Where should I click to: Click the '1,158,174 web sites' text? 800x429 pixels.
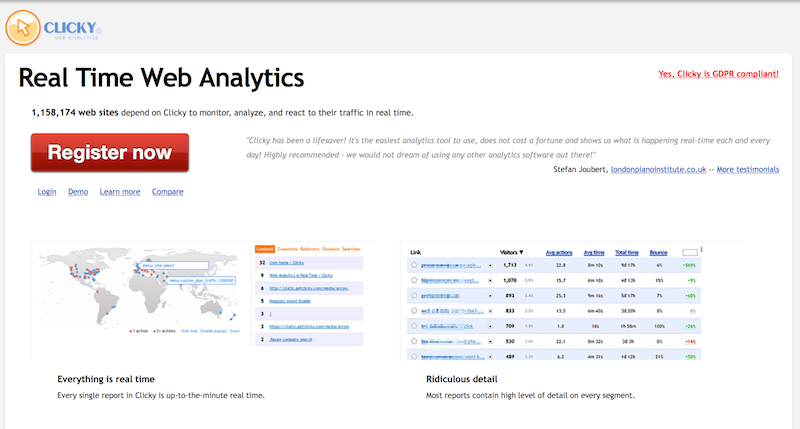click(75, 113)
